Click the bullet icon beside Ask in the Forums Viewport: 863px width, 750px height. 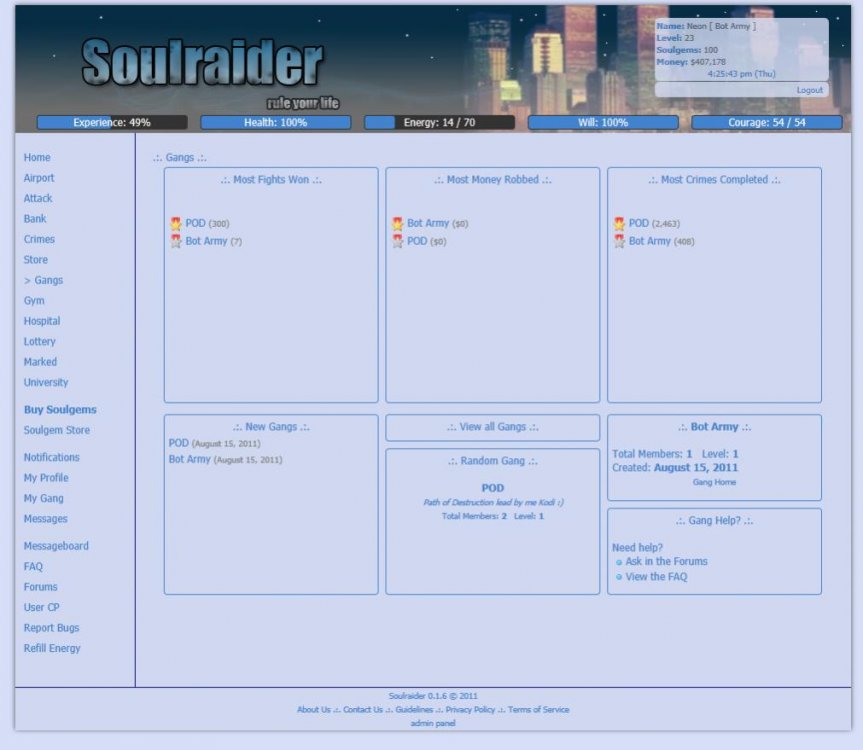[619, 562]
